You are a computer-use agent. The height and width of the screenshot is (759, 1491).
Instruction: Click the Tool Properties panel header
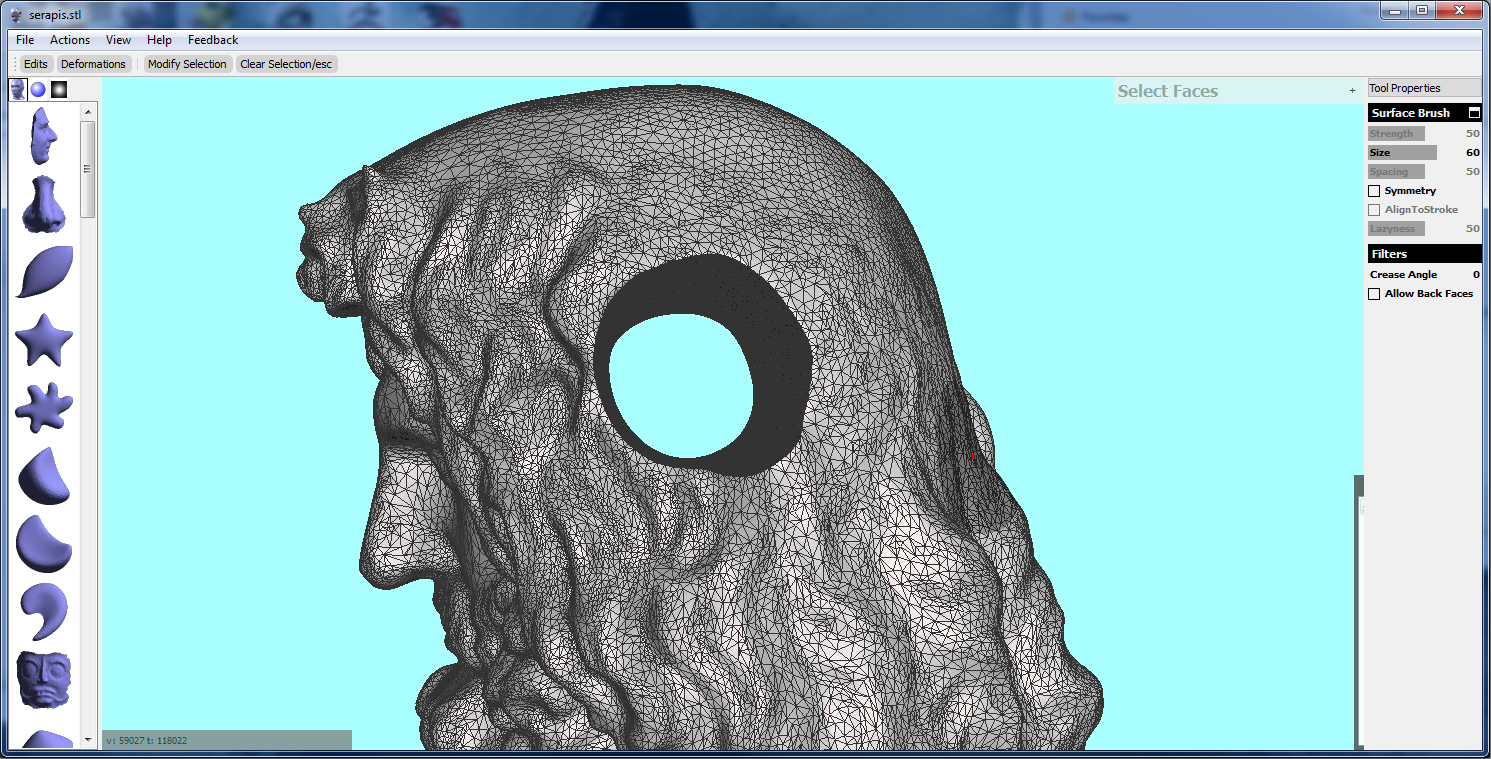click(x=1424, y=88)
